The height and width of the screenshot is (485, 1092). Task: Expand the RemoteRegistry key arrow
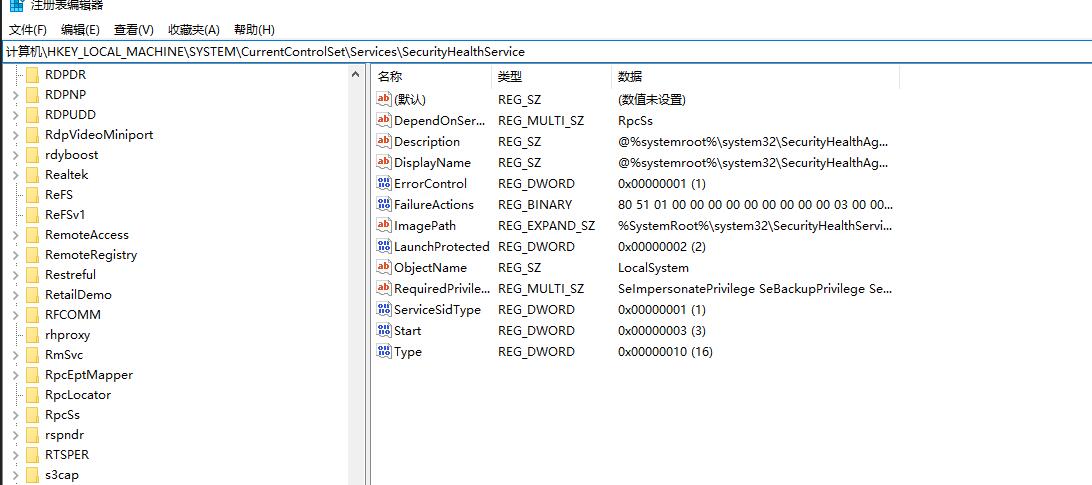[15, 255]
